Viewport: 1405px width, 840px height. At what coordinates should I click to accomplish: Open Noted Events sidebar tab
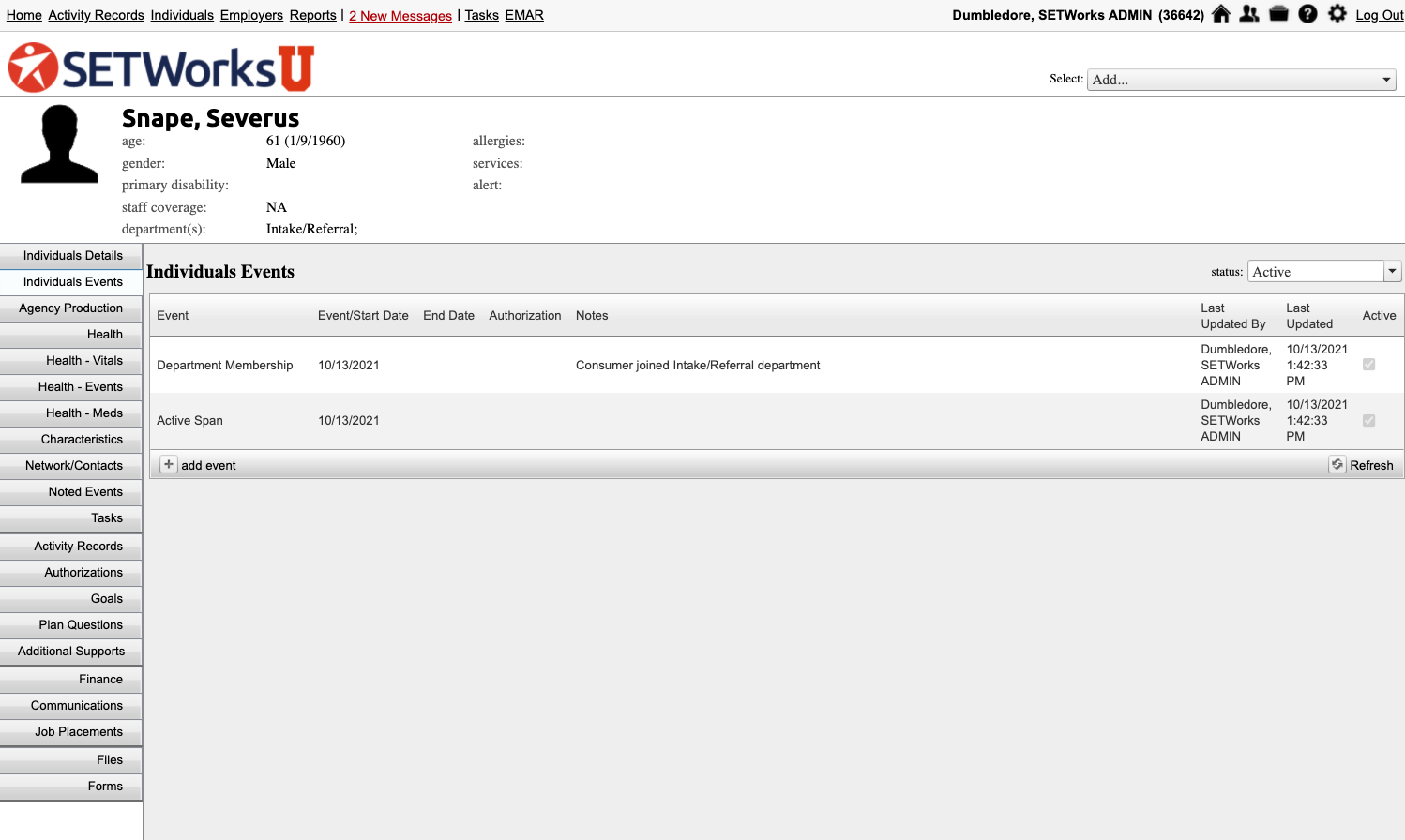tap(71, 491)
